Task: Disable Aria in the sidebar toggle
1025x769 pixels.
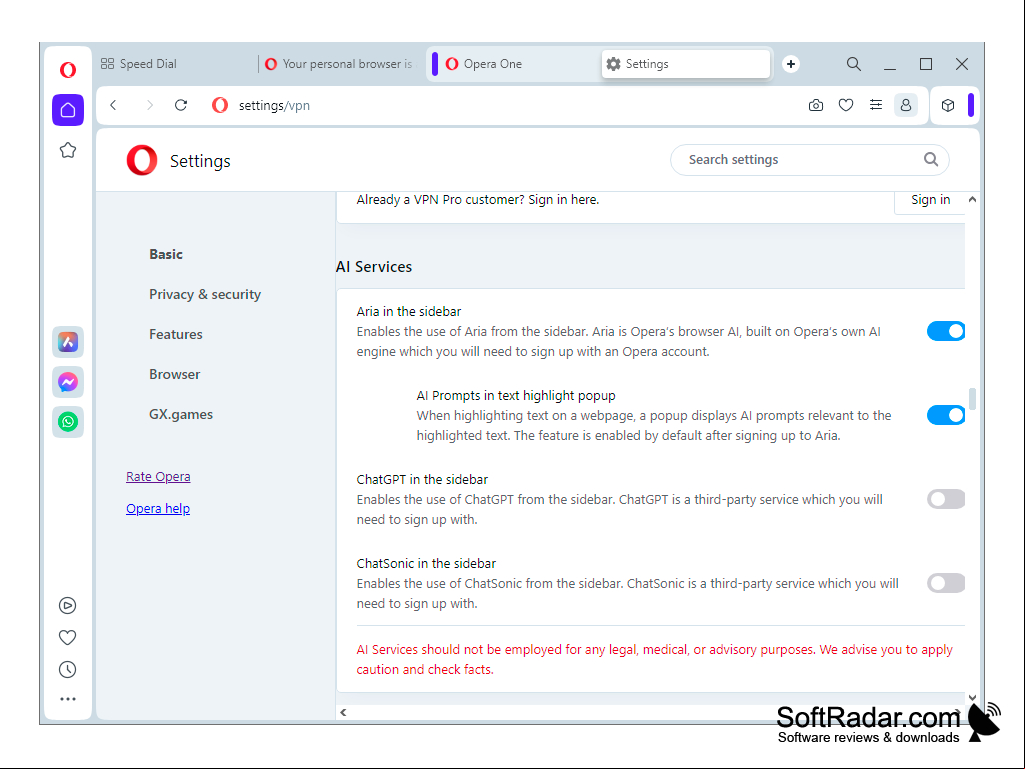Action: (x=945, y=332)
